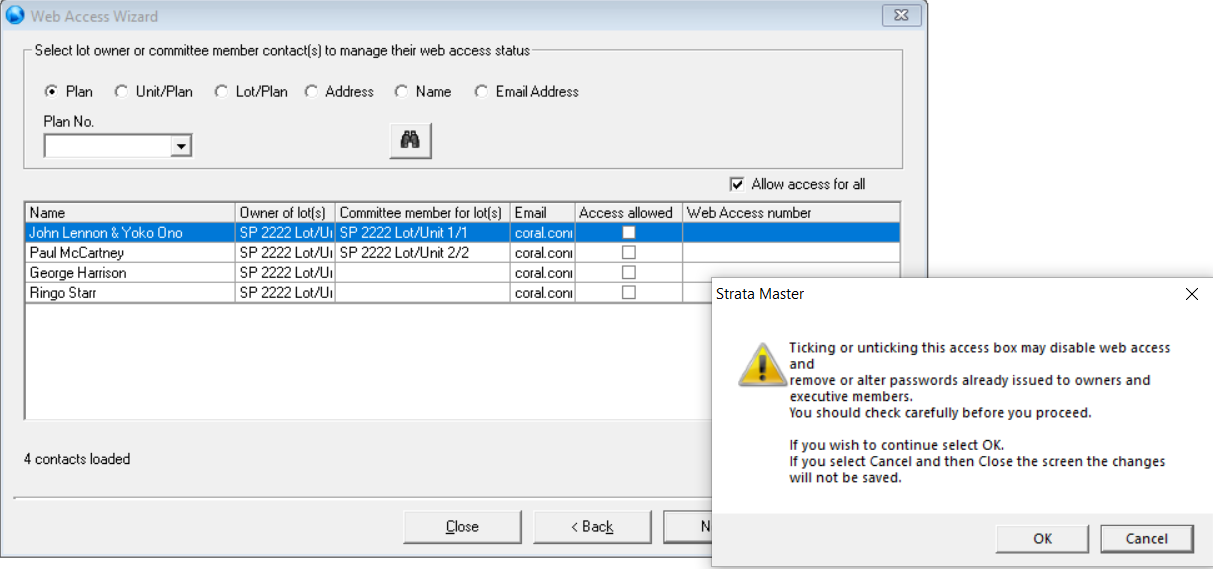Image resolution: width=1213 pixels, height=569 pixels.
Task: Select the Address radio button
Action: [x=311, y=91]
